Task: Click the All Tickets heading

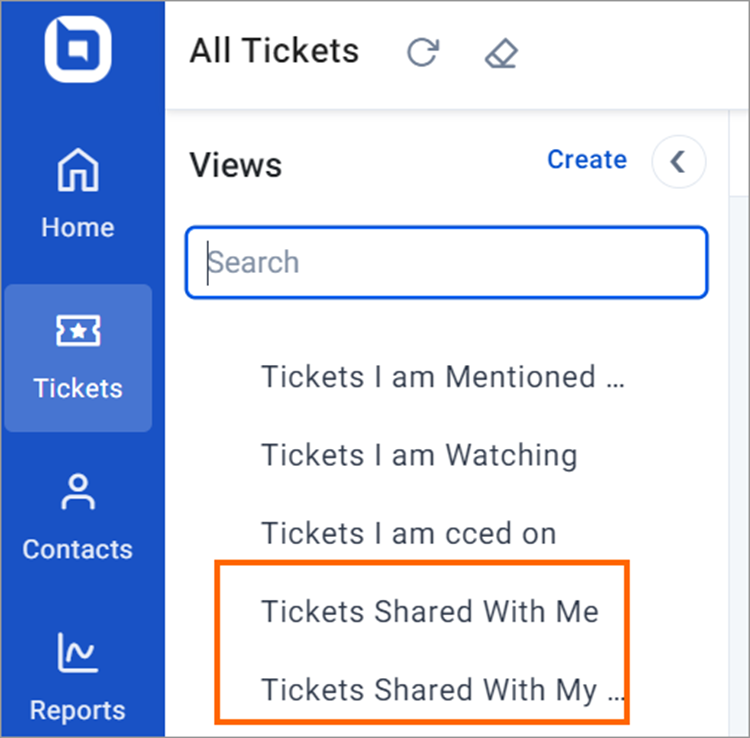Action: tap(274, 51)
